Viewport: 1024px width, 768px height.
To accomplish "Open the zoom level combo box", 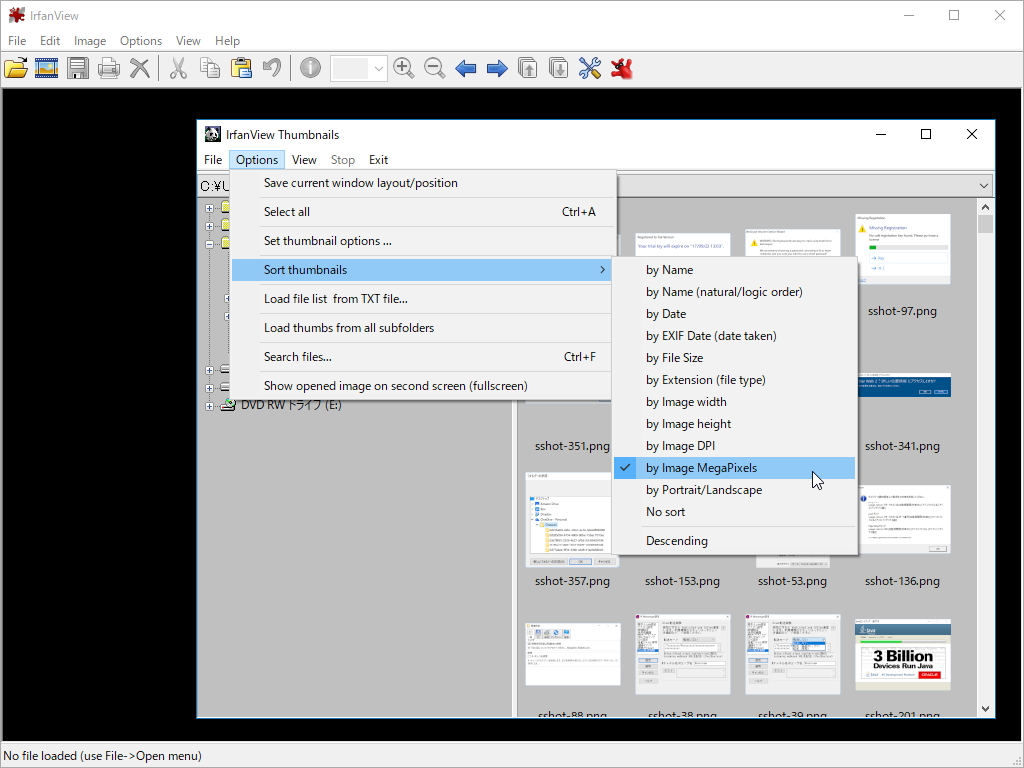I will point(359,68).
